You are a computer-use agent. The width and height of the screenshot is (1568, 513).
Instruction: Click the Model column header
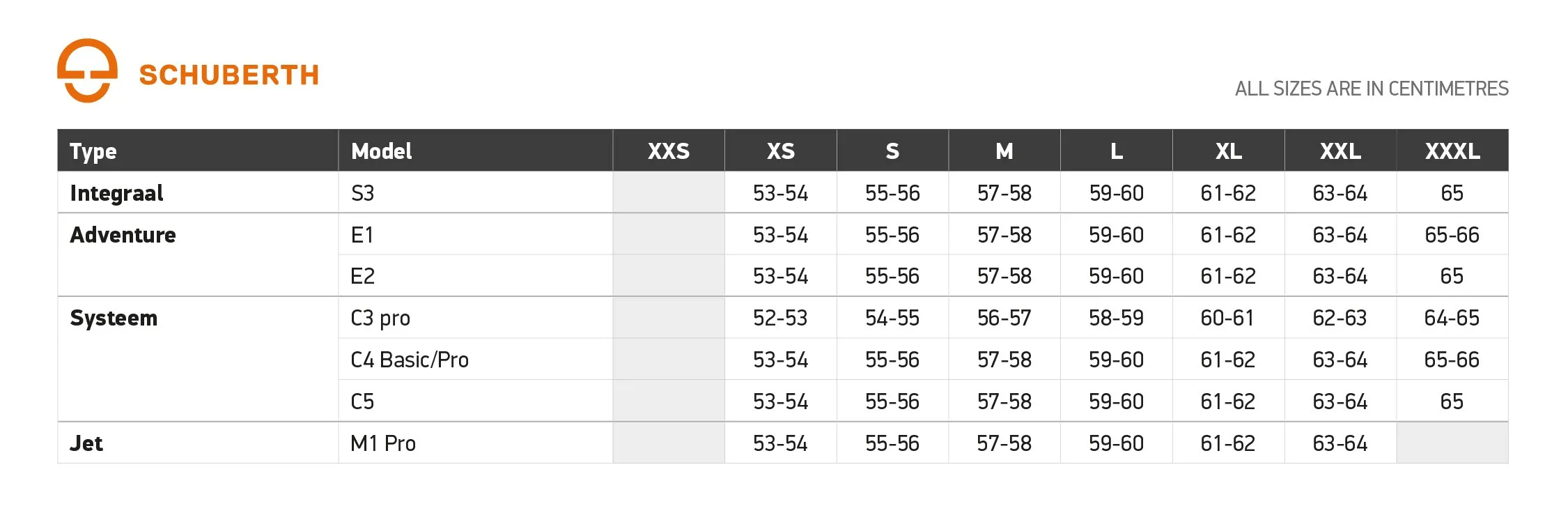[381, 151]
